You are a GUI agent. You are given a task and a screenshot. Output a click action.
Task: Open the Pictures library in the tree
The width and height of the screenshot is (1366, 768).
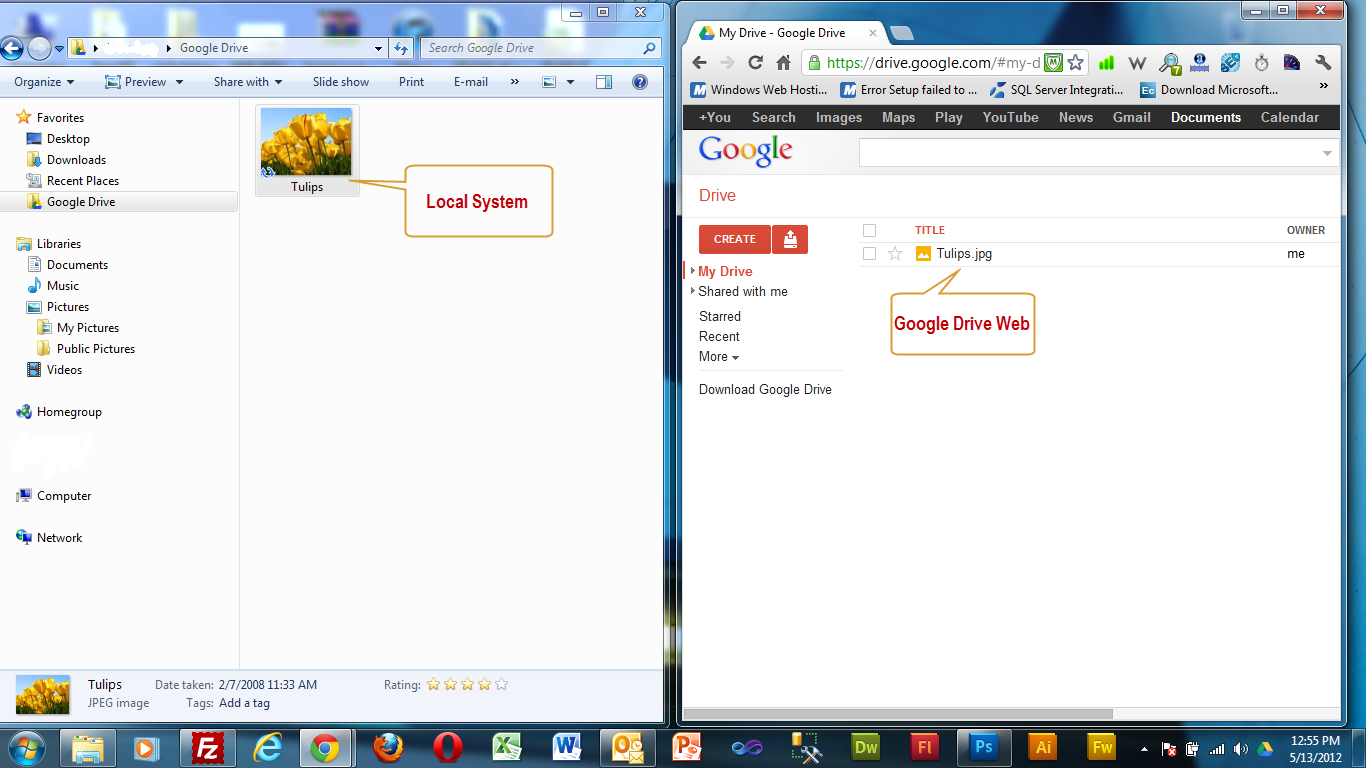pyautogui.click(x=68, y=307)
